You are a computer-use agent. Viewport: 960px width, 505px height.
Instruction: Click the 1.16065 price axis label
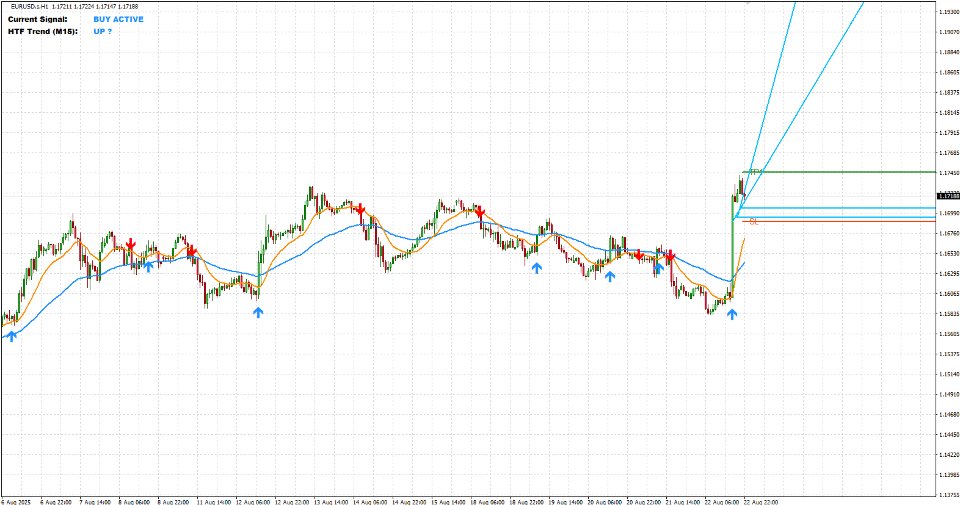(948, 294)
